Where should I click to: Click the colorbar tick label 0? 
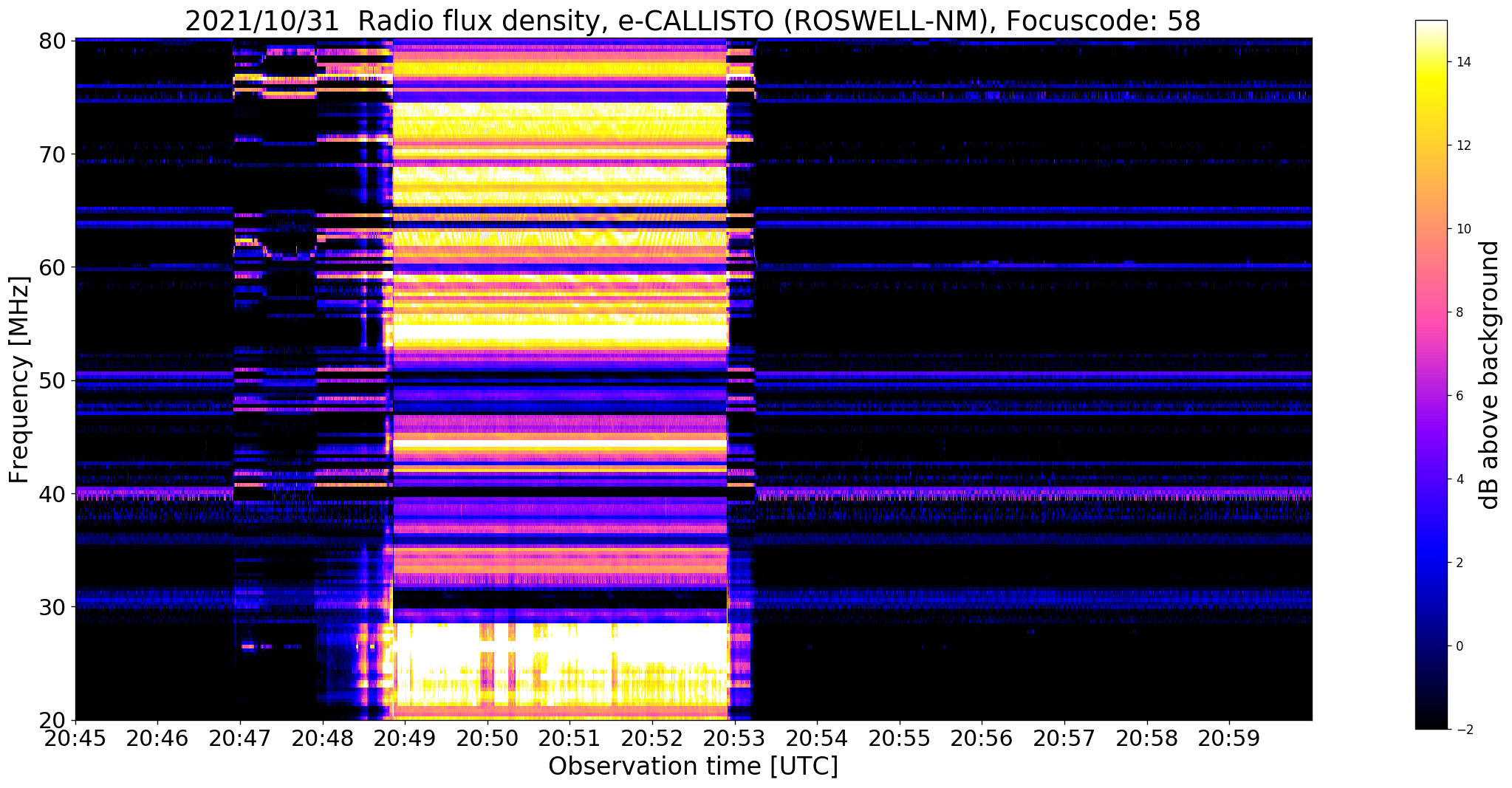click(1459, 646)
